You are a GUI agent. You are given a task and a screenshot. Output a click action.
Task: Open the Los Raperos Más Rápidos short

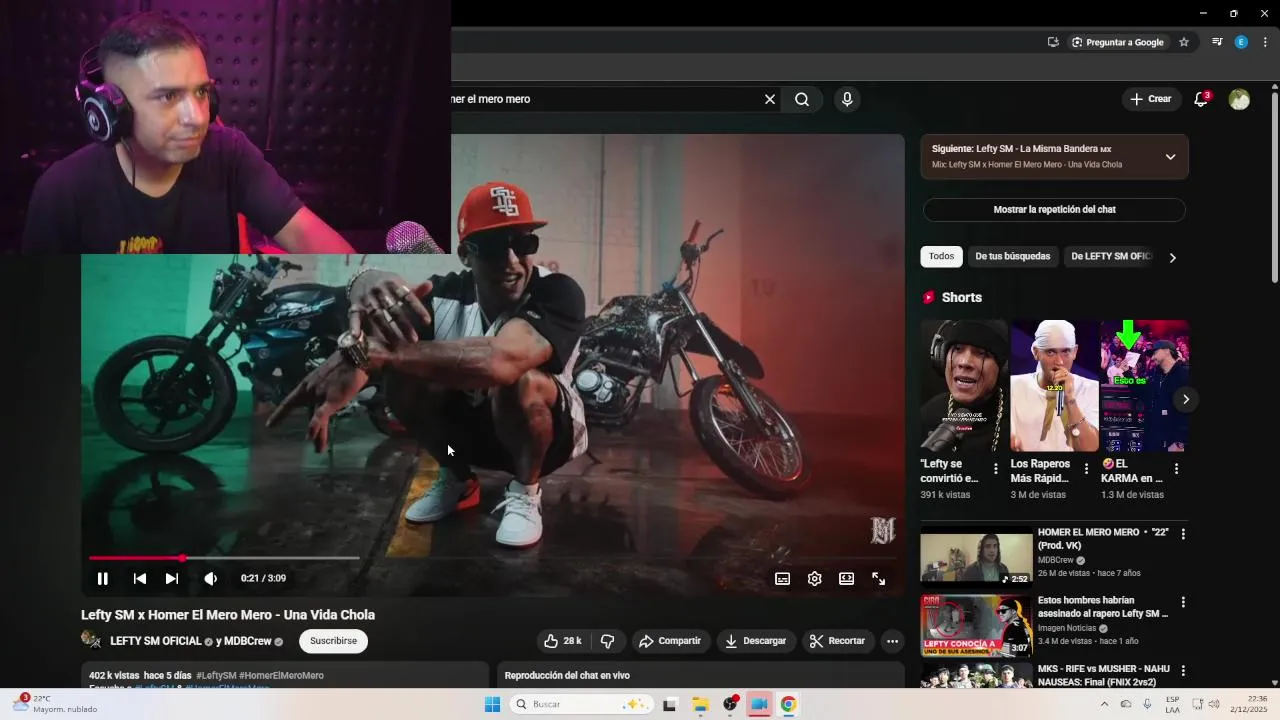point(1054,386)
